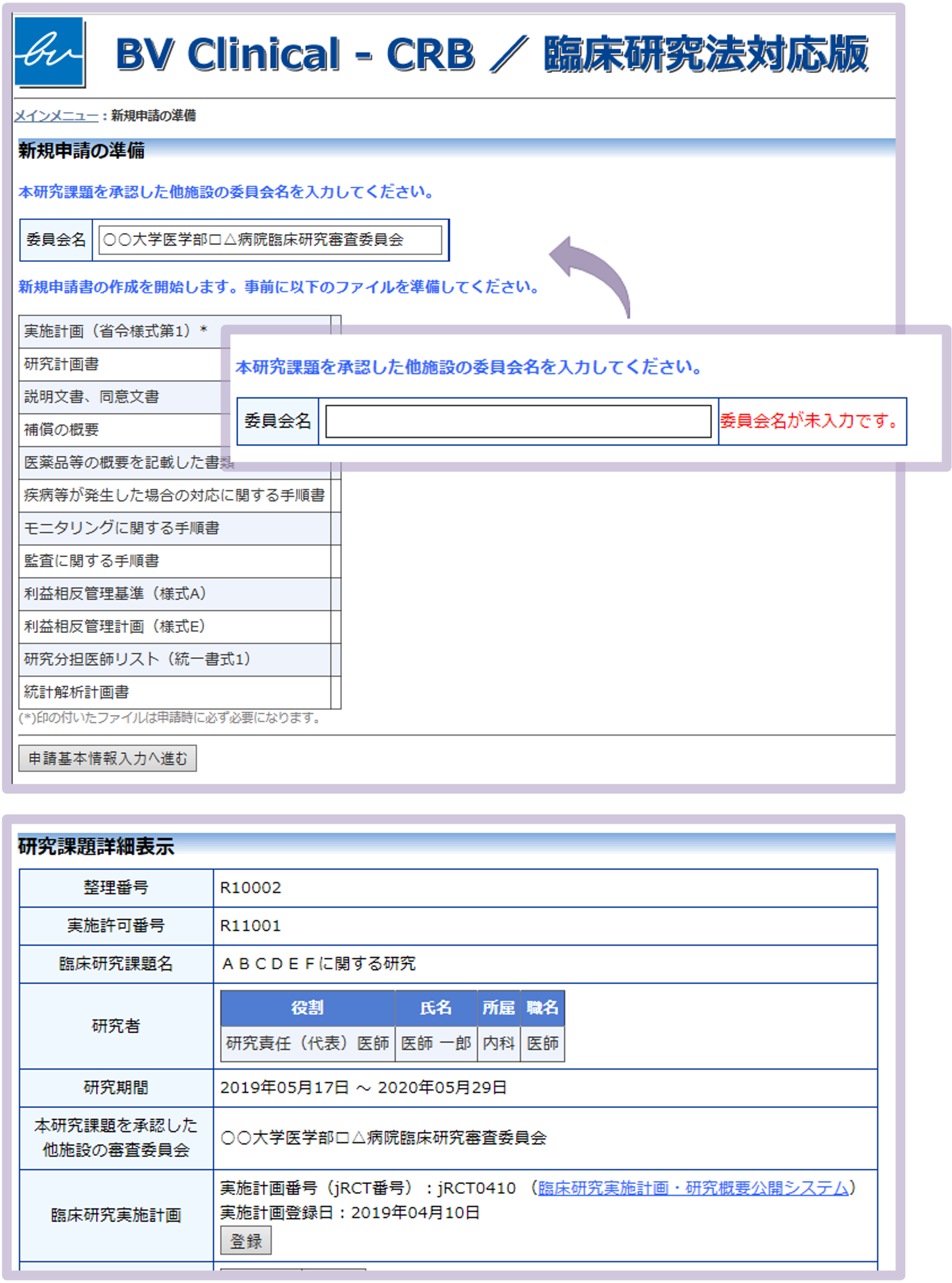Select 監査に関する手順書 row

tap(180, 561)
